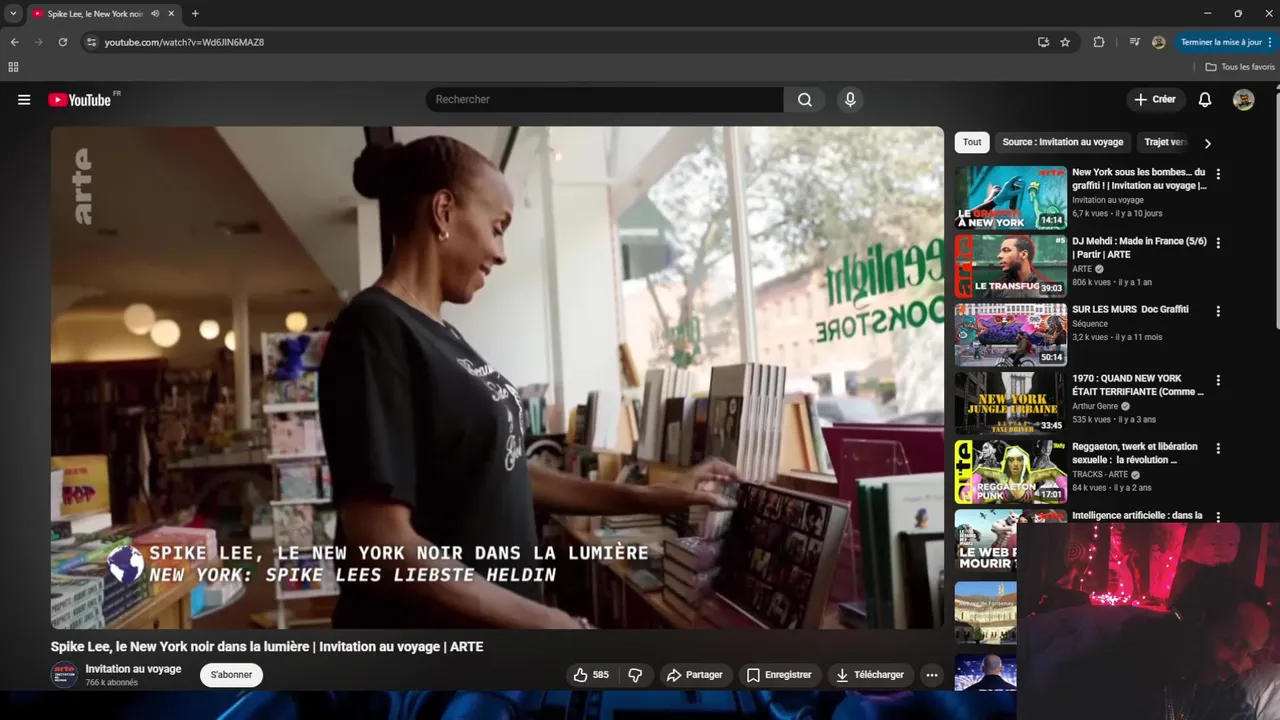Click the Enregistrer save button
The image size is (1280, 720).
point(779,675)
